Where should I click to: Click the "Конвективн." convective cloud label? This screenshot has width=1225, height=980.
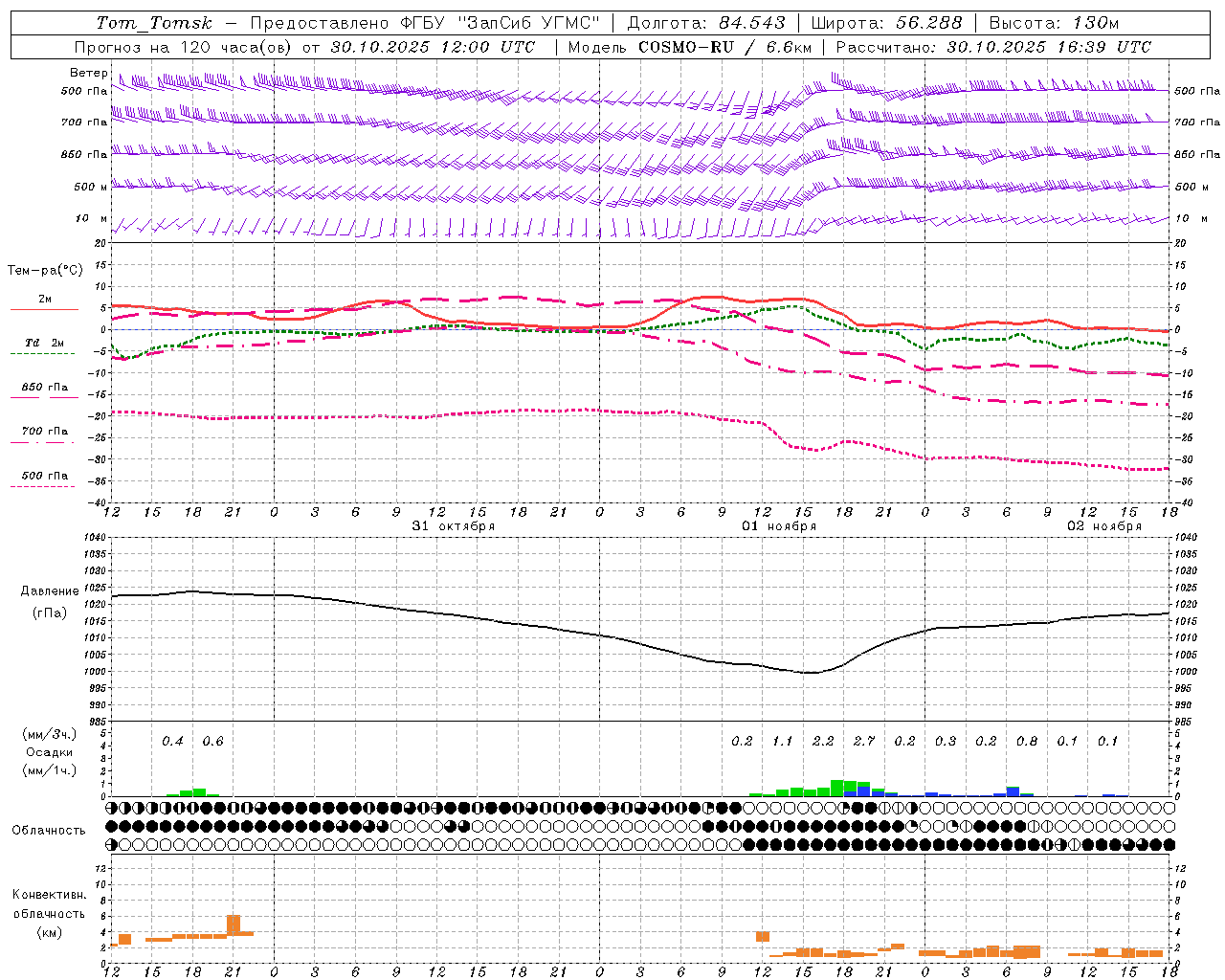[49, 895]
